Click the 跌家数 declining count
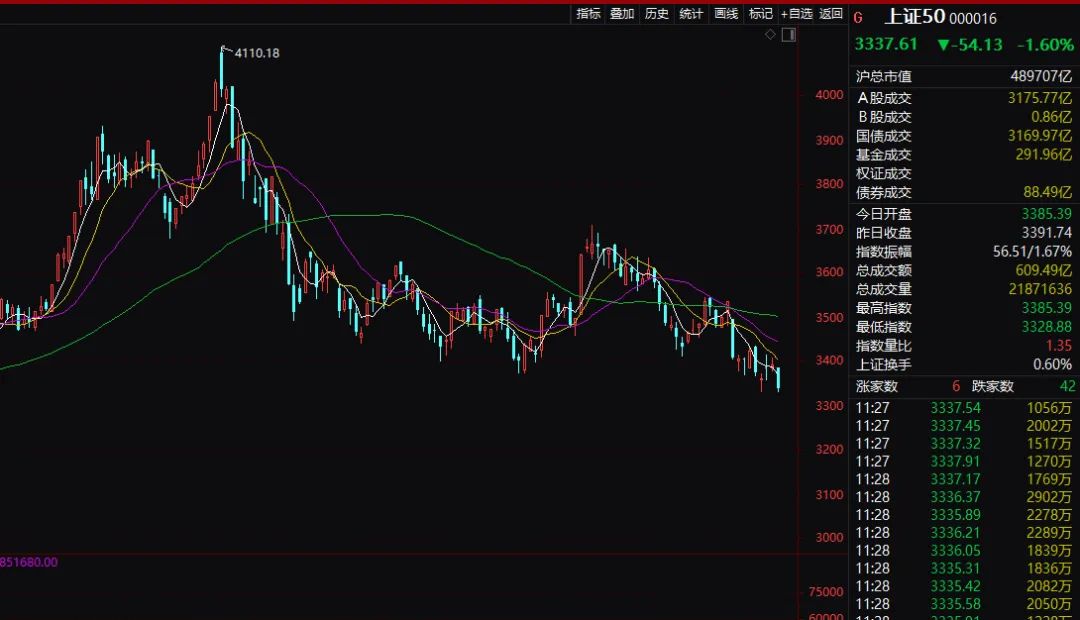The width and height of the screenshot is (1080, 620). tap(992, 386)
